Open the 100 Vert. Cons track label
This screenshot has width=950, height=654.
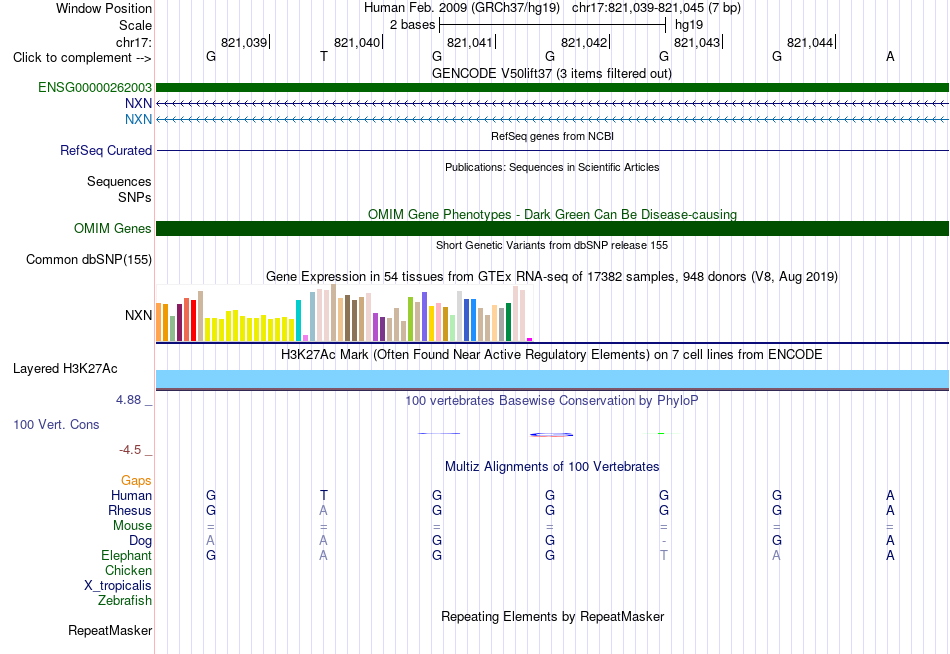coord(56,424)
